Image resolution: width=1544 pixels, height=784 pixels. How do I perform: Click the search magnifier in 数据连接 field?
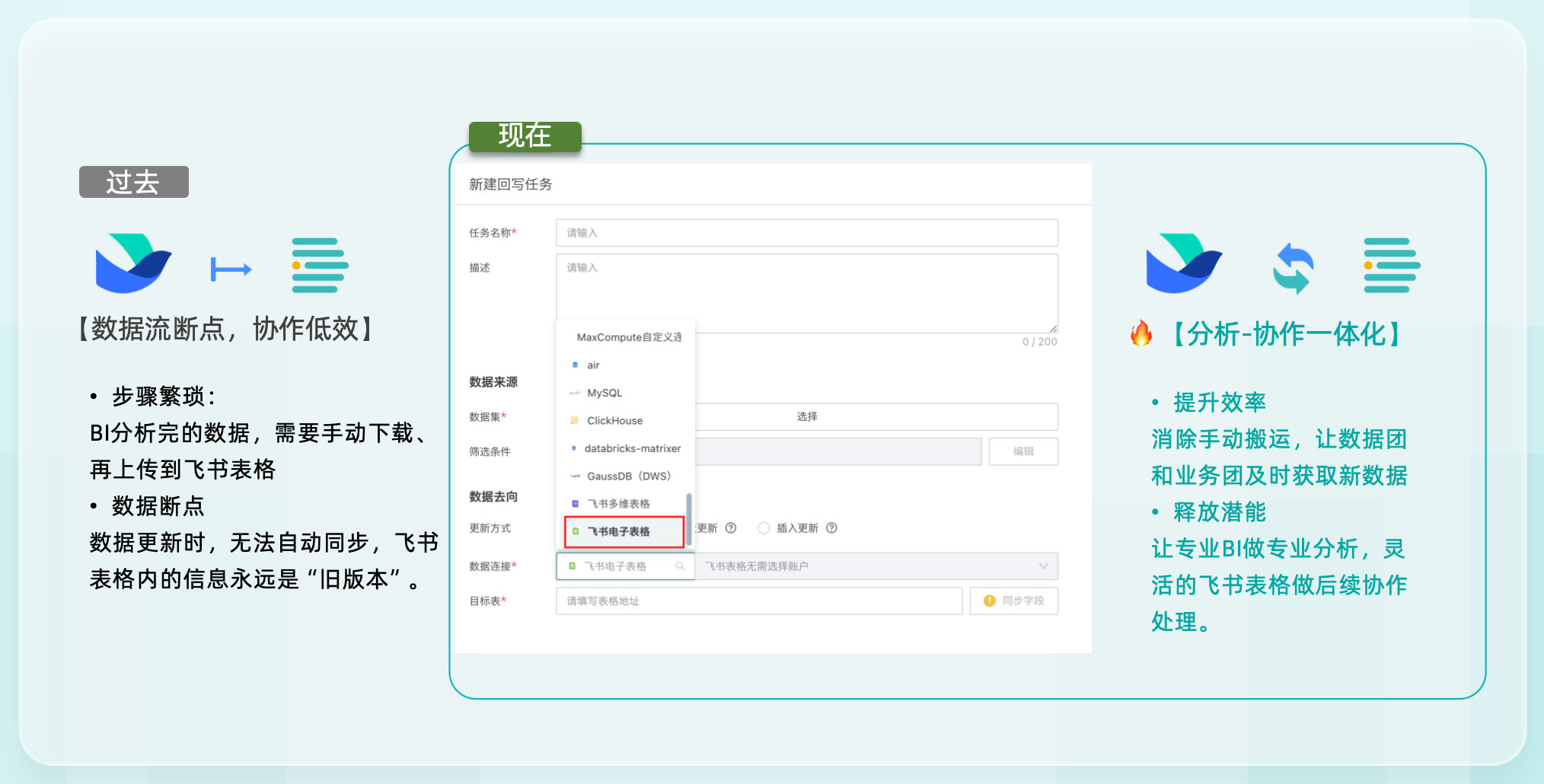pos(680,566)
